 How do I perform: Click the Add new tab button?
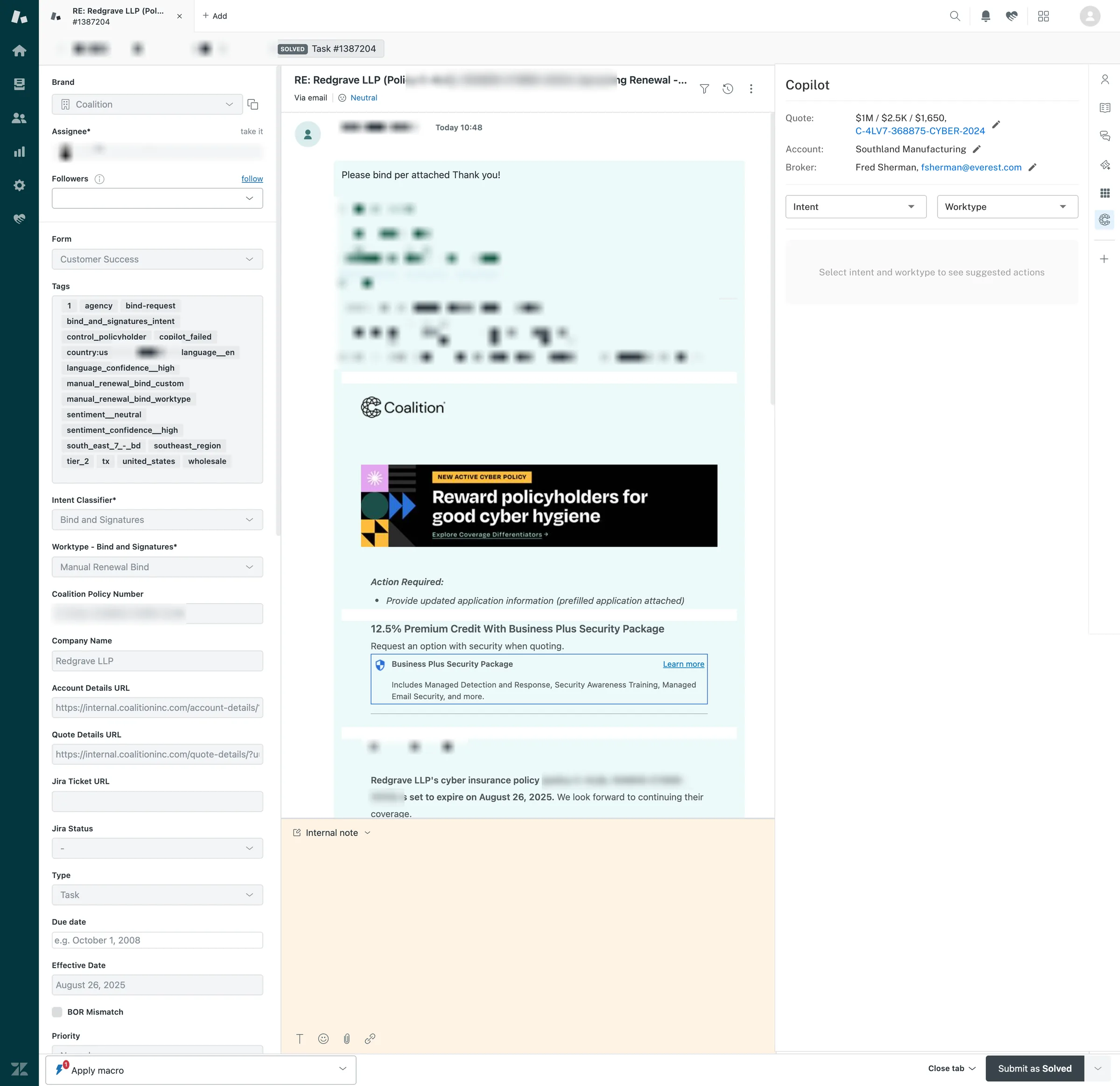215,16
